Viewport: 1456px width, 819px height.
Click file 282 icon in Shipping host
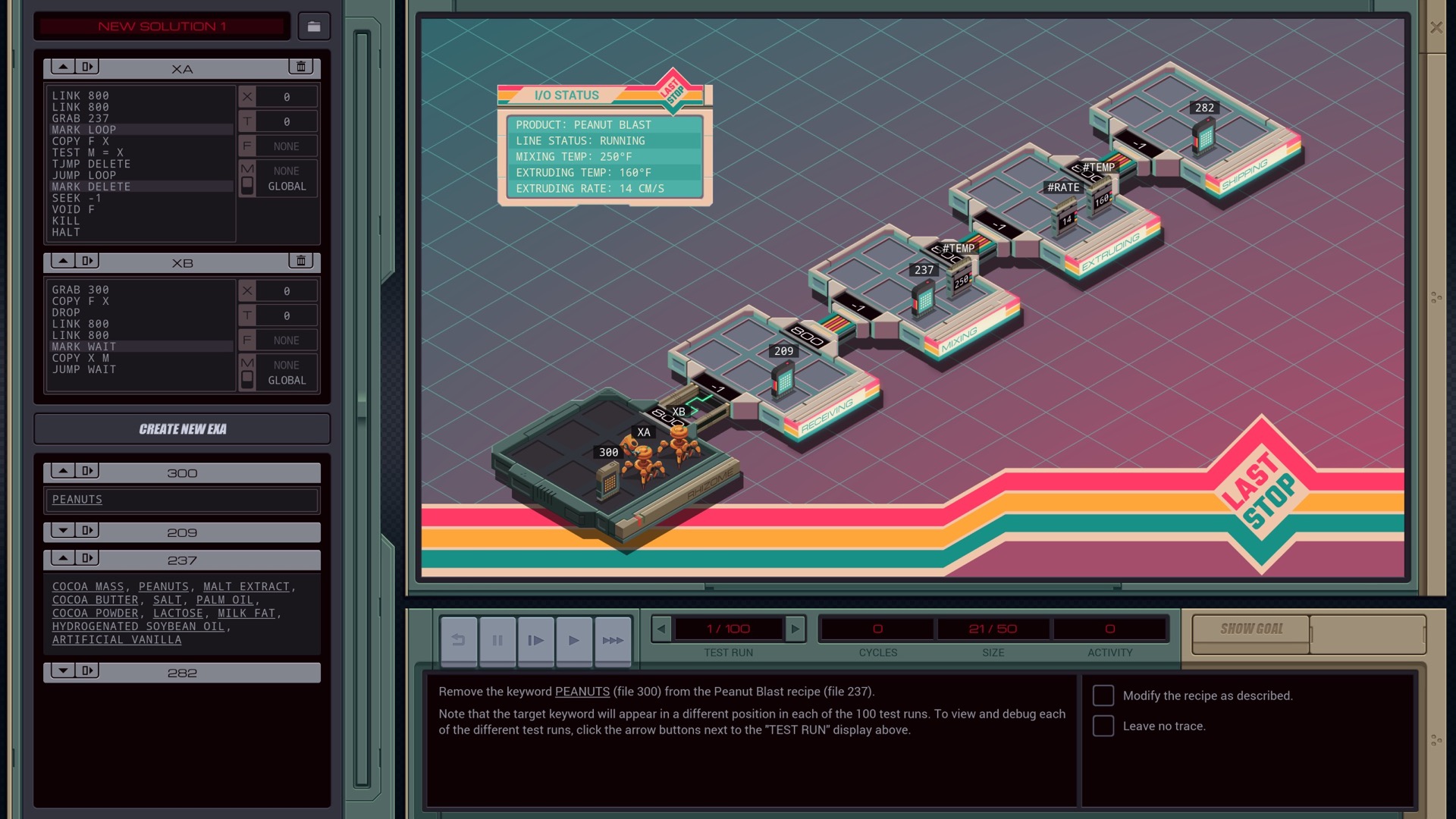coord(1203,136)
